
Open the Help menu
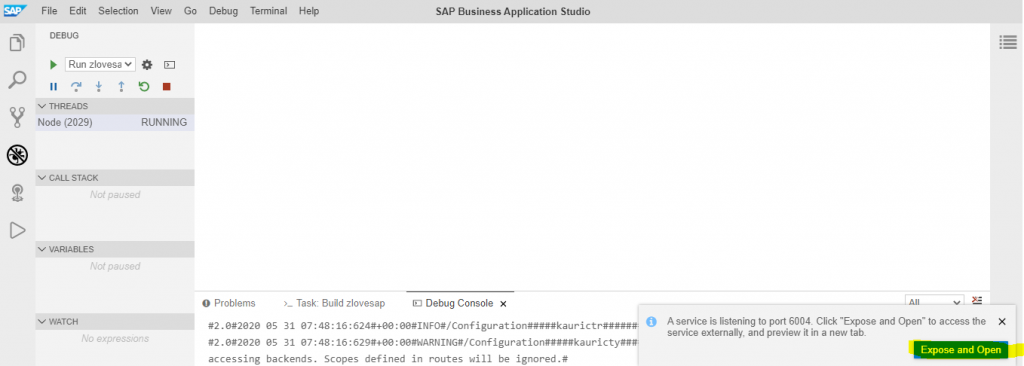[309, 11]
